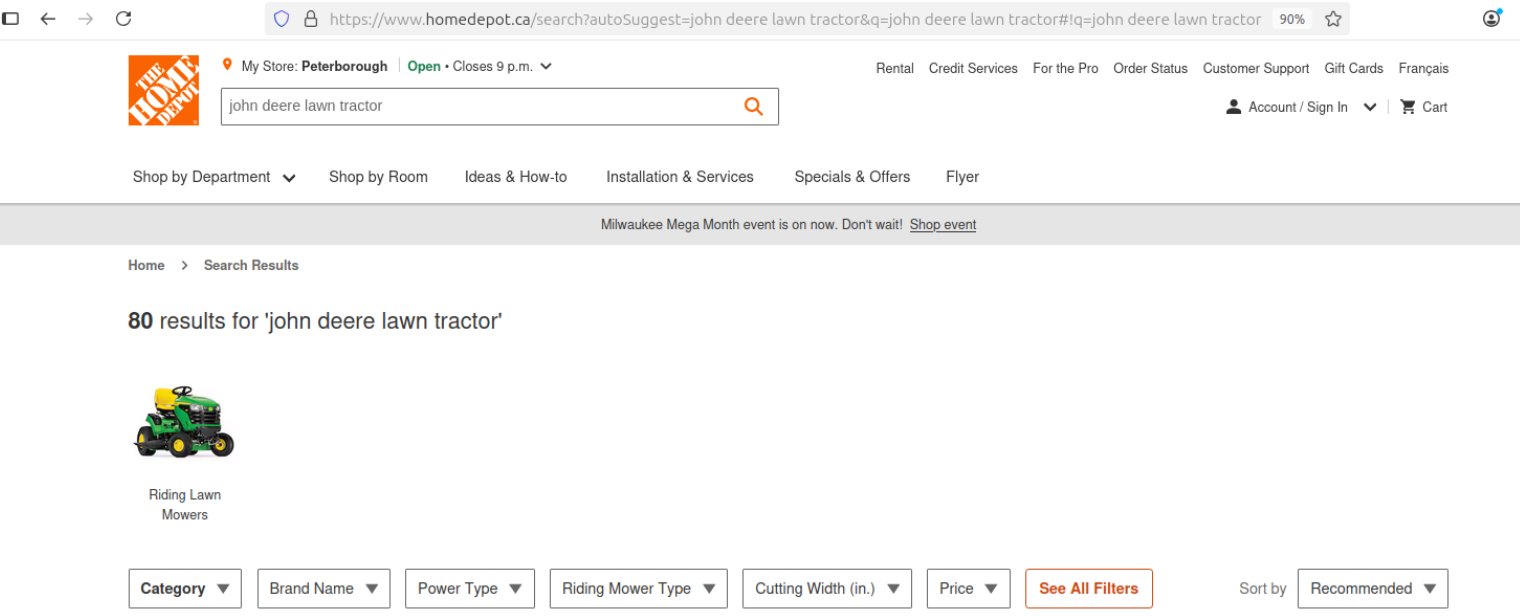Image resolution: width=1520 pixels, height=616 pixels.
Task: Click the orange search magnifier icon
Action: tap(753, 106)
